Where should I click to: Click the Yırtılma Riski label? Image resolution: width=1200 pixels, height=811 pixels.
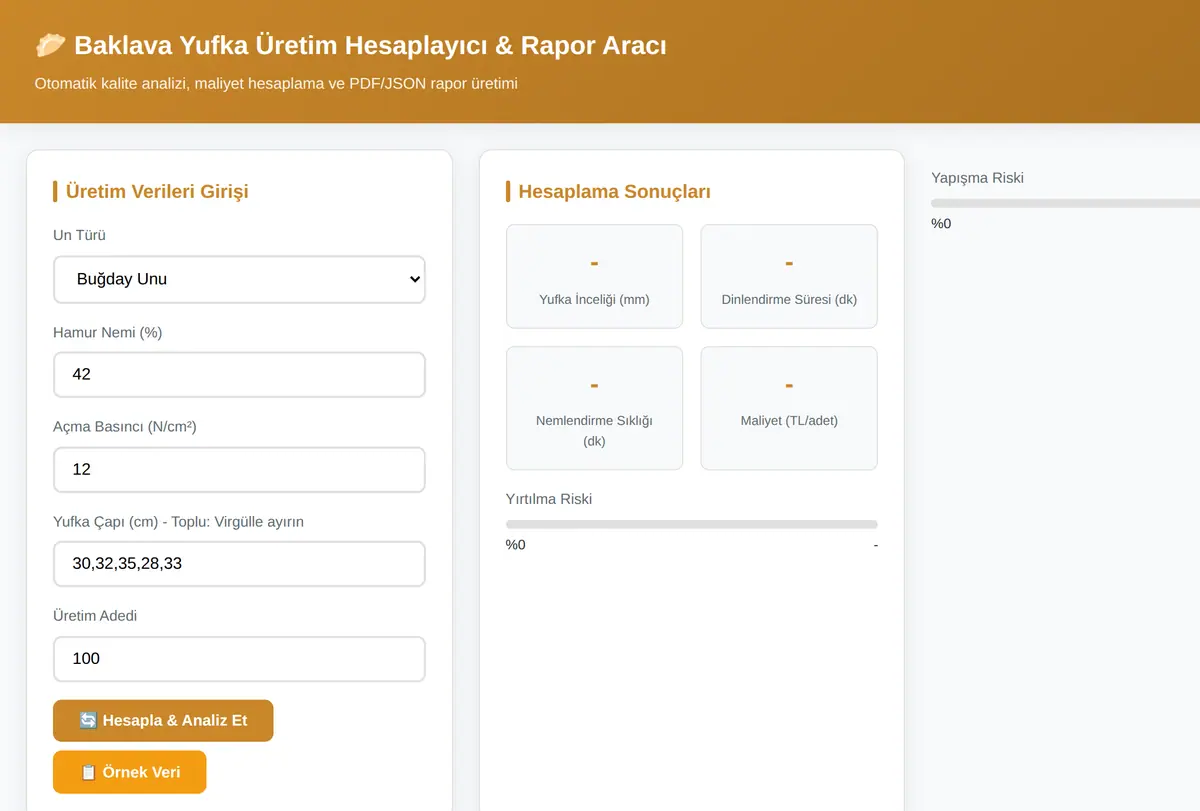coord(549,499)
